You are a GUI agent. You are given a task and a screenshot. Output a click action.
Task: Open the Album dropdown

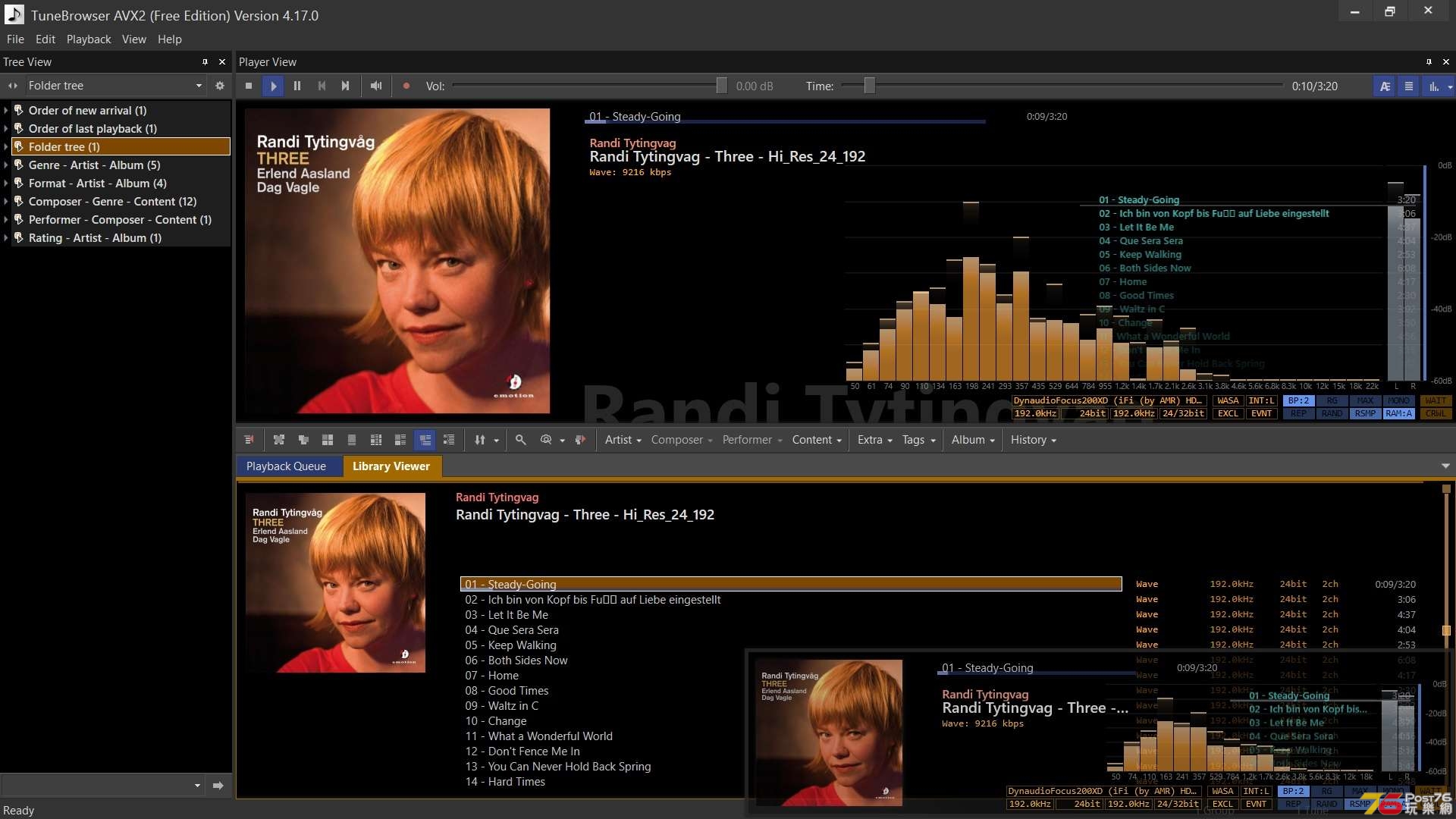point(973,440)
